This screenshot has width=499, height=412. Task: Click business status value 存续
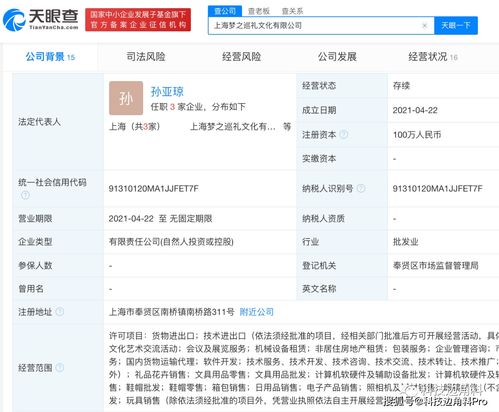(401, 86)
